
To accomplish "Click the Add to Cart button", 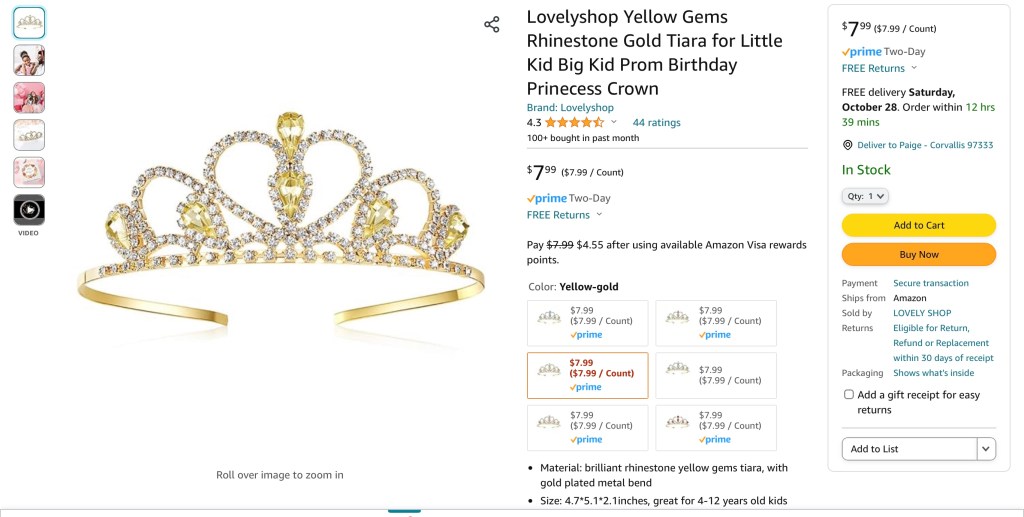I will coord(918,225).
